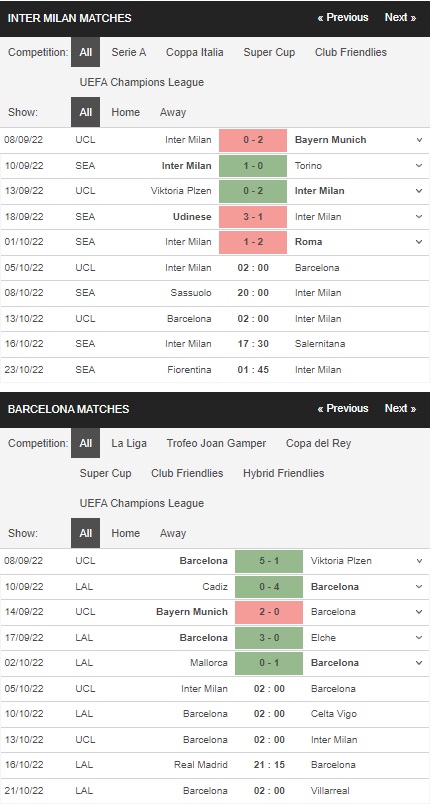Image resolution: width=432 pixels, height=812 pixels.
Task: Select Barcelona's UEFA Champions League filter
Action: (141, 503)
